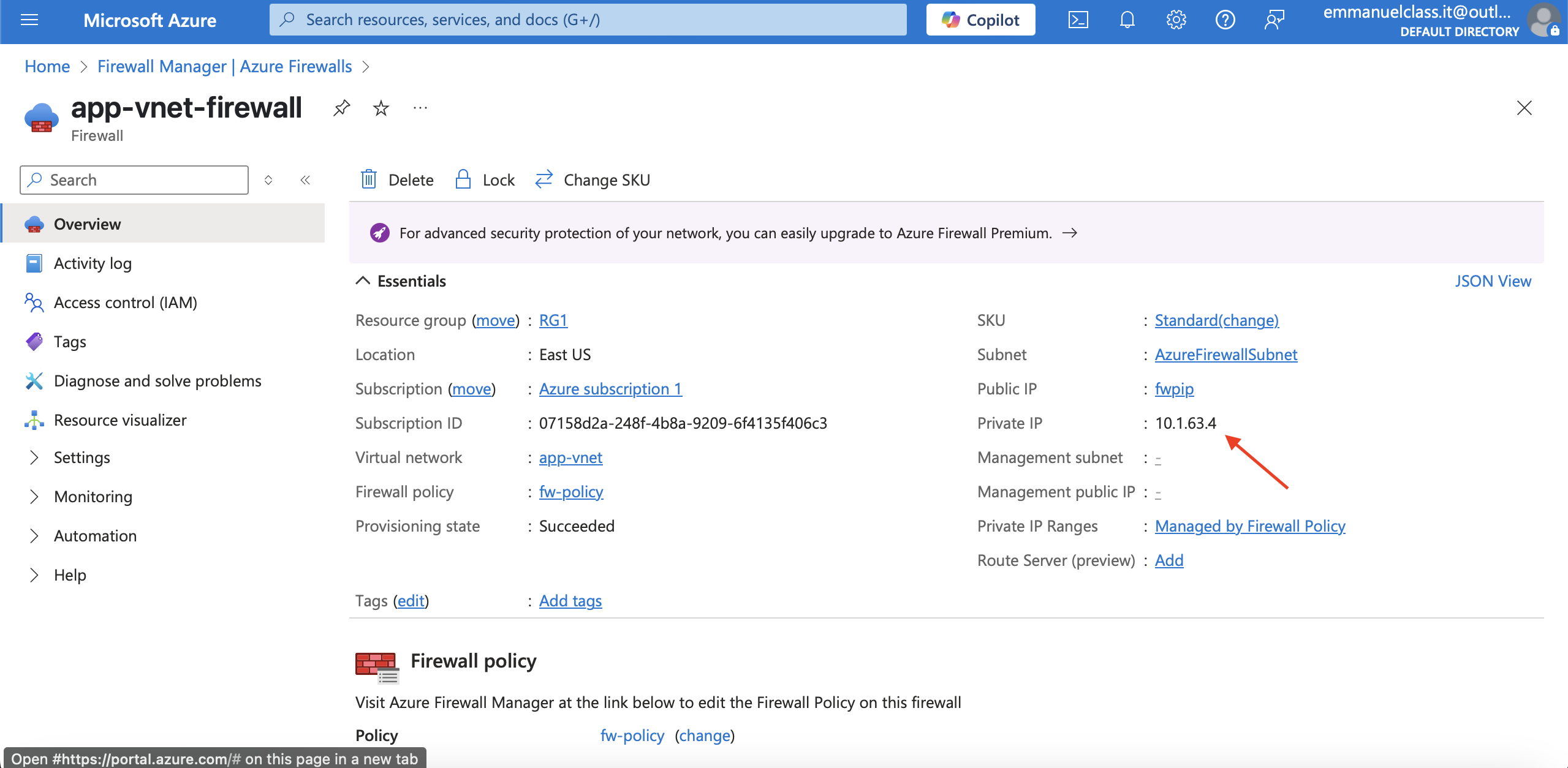
Task: Click Change SKU in the command bar
Action: (x=593, y=180)
